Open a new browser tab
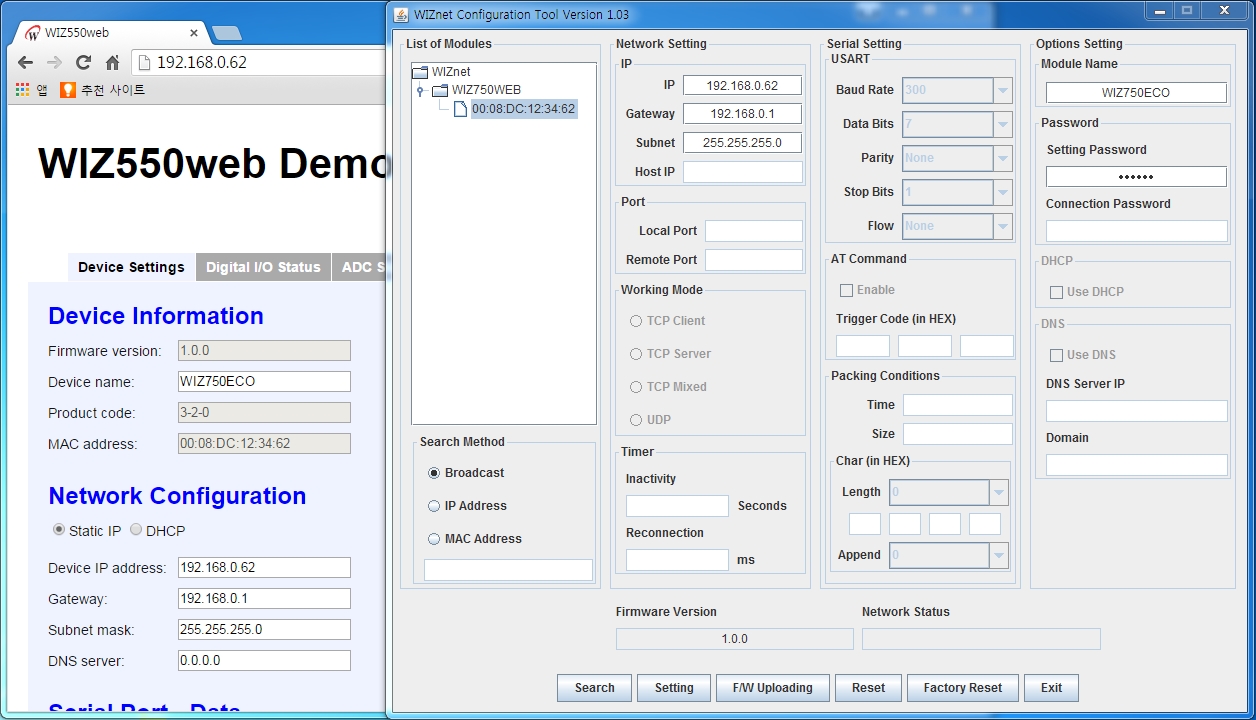 [227, 33]
